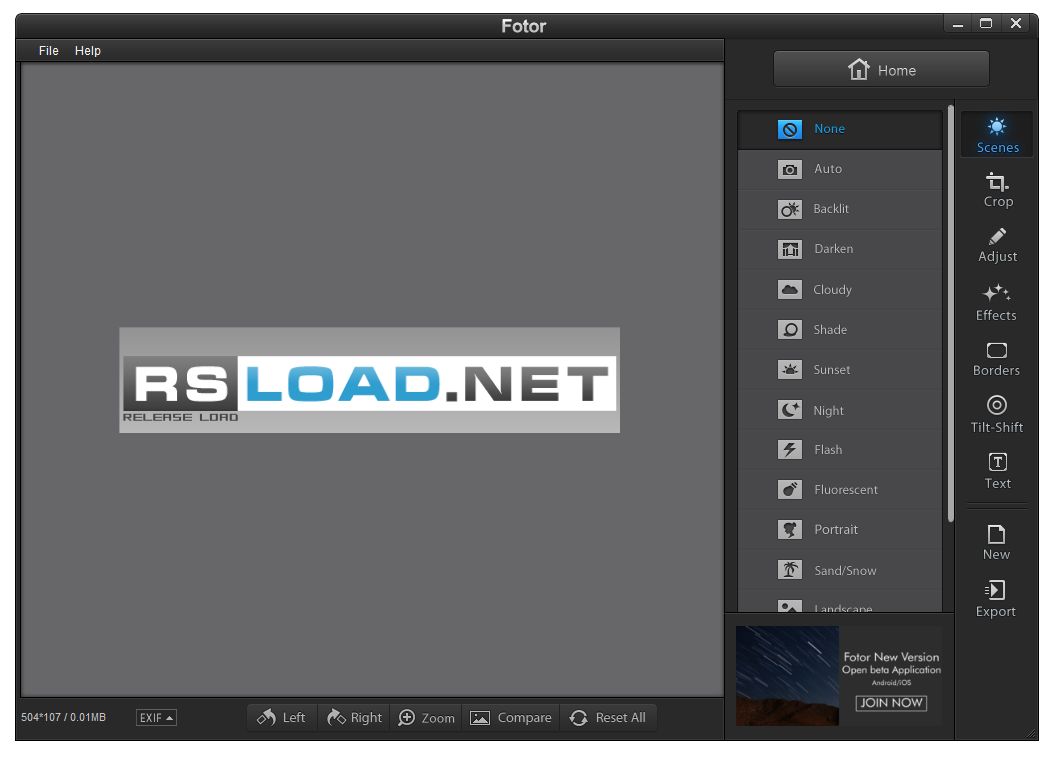This screenshot has width=1064, height=766.
Task: Create a New project
Action: pyautogui.click(x=996, y=542)
